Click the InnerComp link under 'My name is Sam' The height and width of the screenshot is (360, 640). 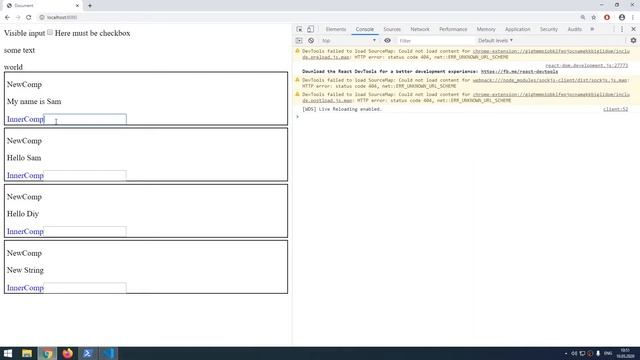tap(25, 119)
